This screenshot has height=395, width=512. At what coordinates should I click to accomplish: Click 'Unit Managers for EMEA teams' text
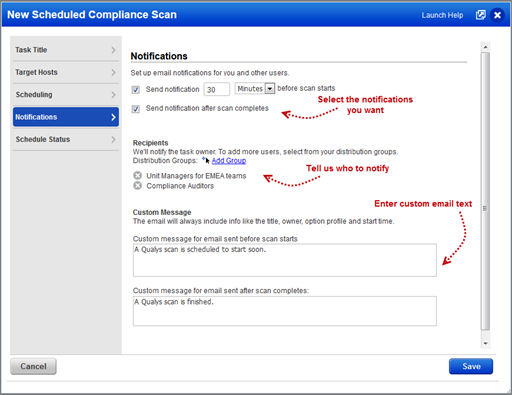coord(196,176)
